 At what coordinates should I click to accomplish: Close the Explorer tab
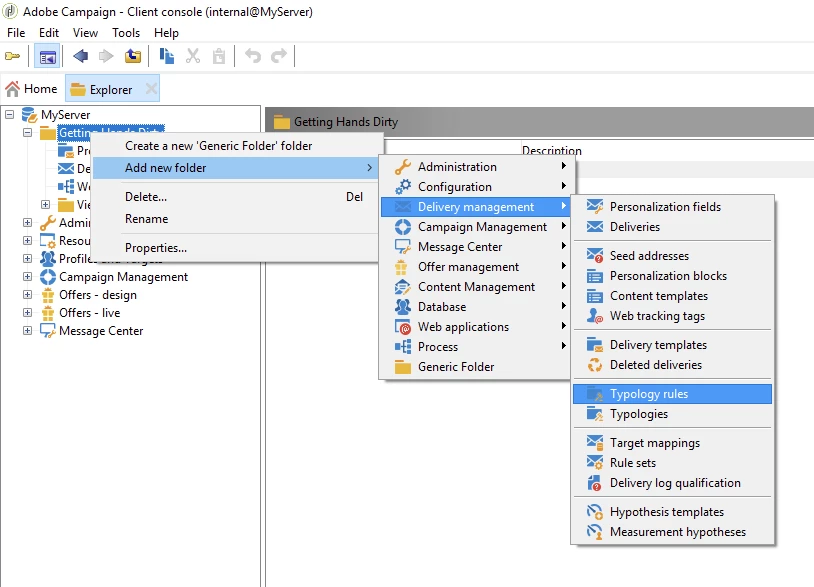click(x=151, y=89)
